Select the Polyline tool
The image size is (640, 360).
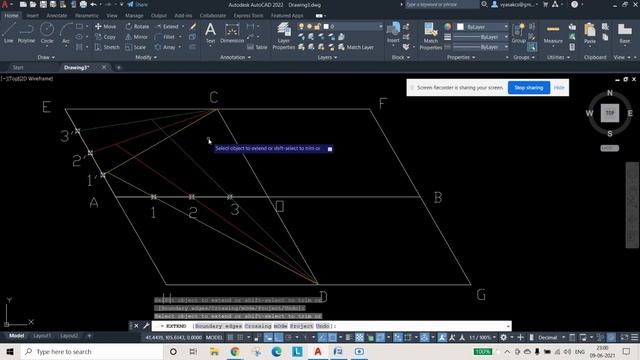point(26,33)
